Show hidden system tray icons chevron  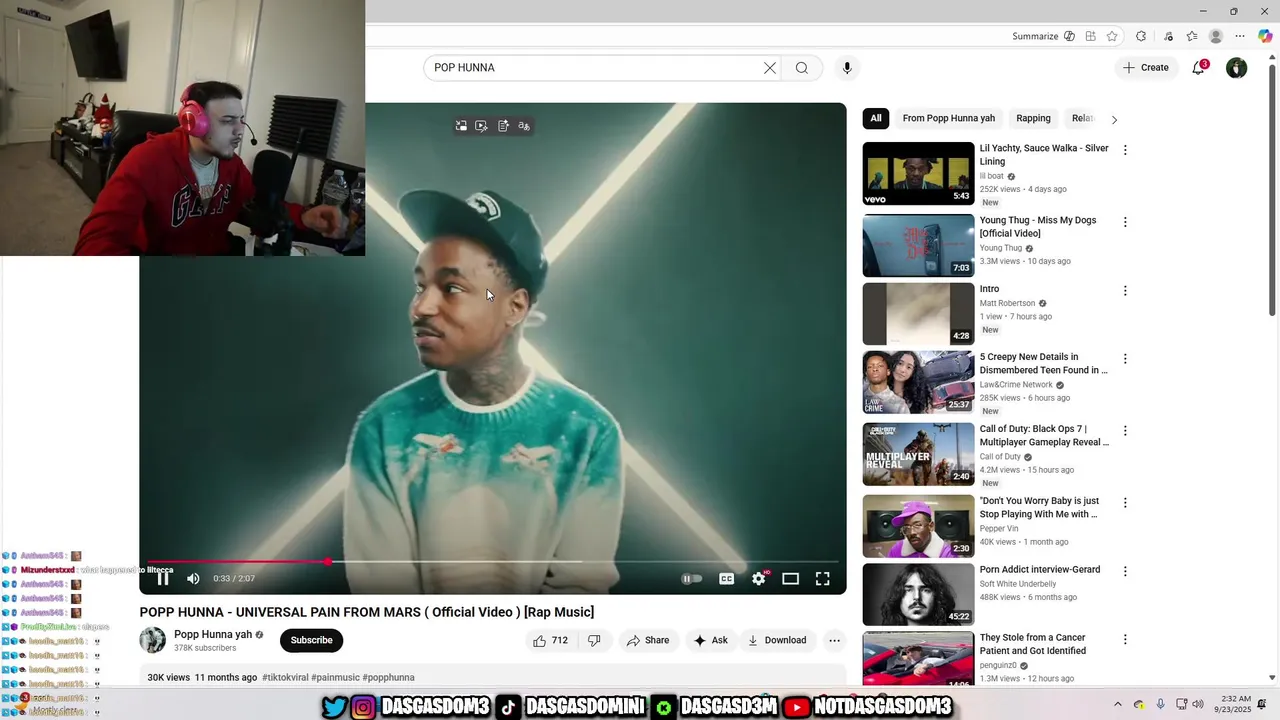click(x=1118, y=704)
